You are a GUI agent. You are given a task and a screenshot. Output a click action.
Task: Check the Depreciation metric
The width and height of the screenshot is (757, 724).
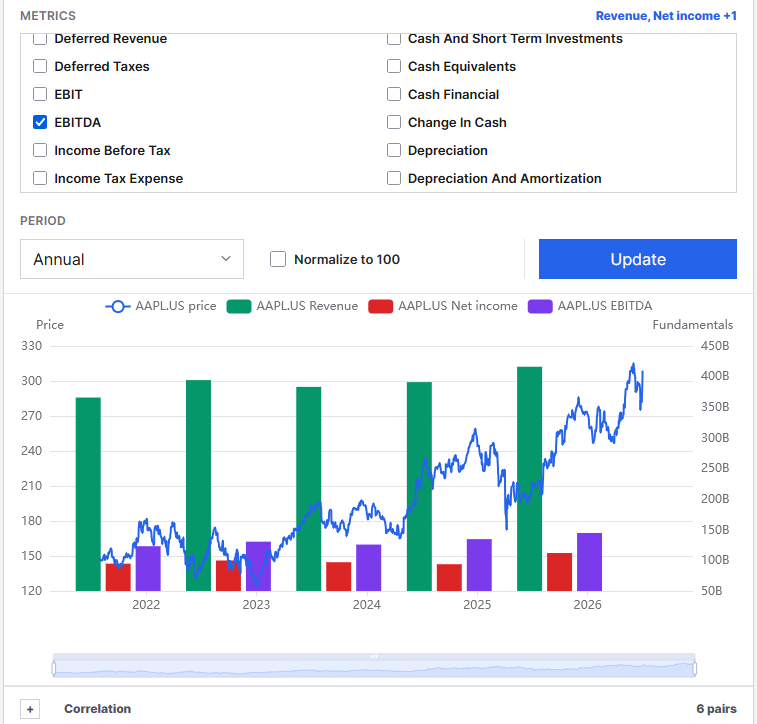coord(394,150)
